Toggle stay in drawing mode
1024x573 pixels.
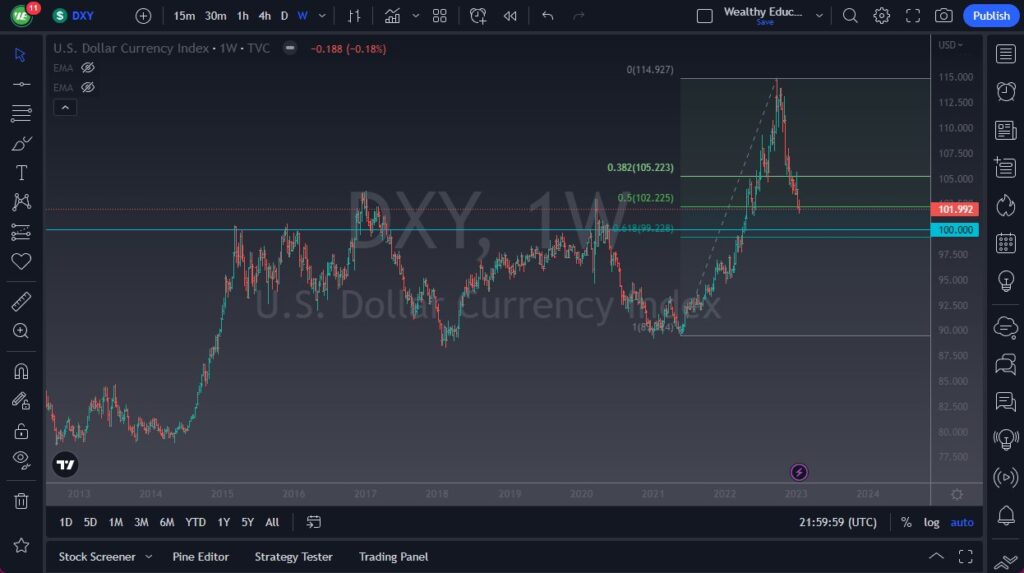click(x=21, y=401)
